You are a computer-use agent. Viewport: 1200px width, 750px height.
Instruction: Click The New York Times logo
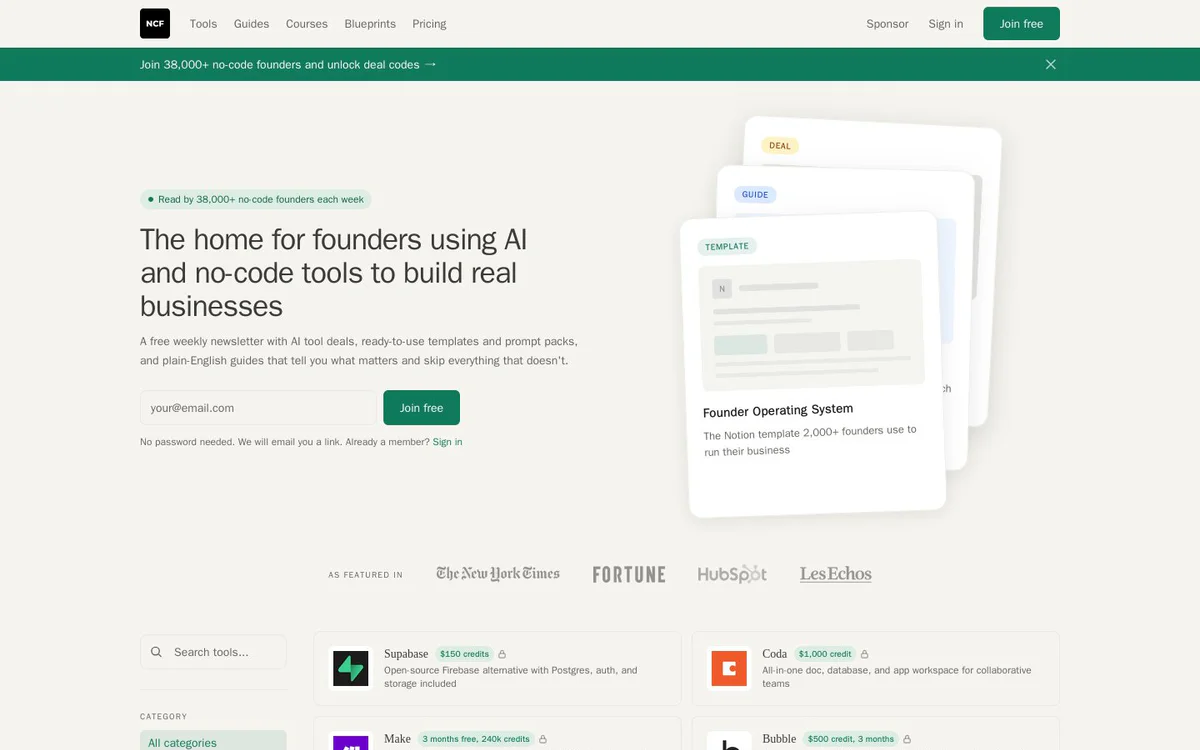(498, 574)
